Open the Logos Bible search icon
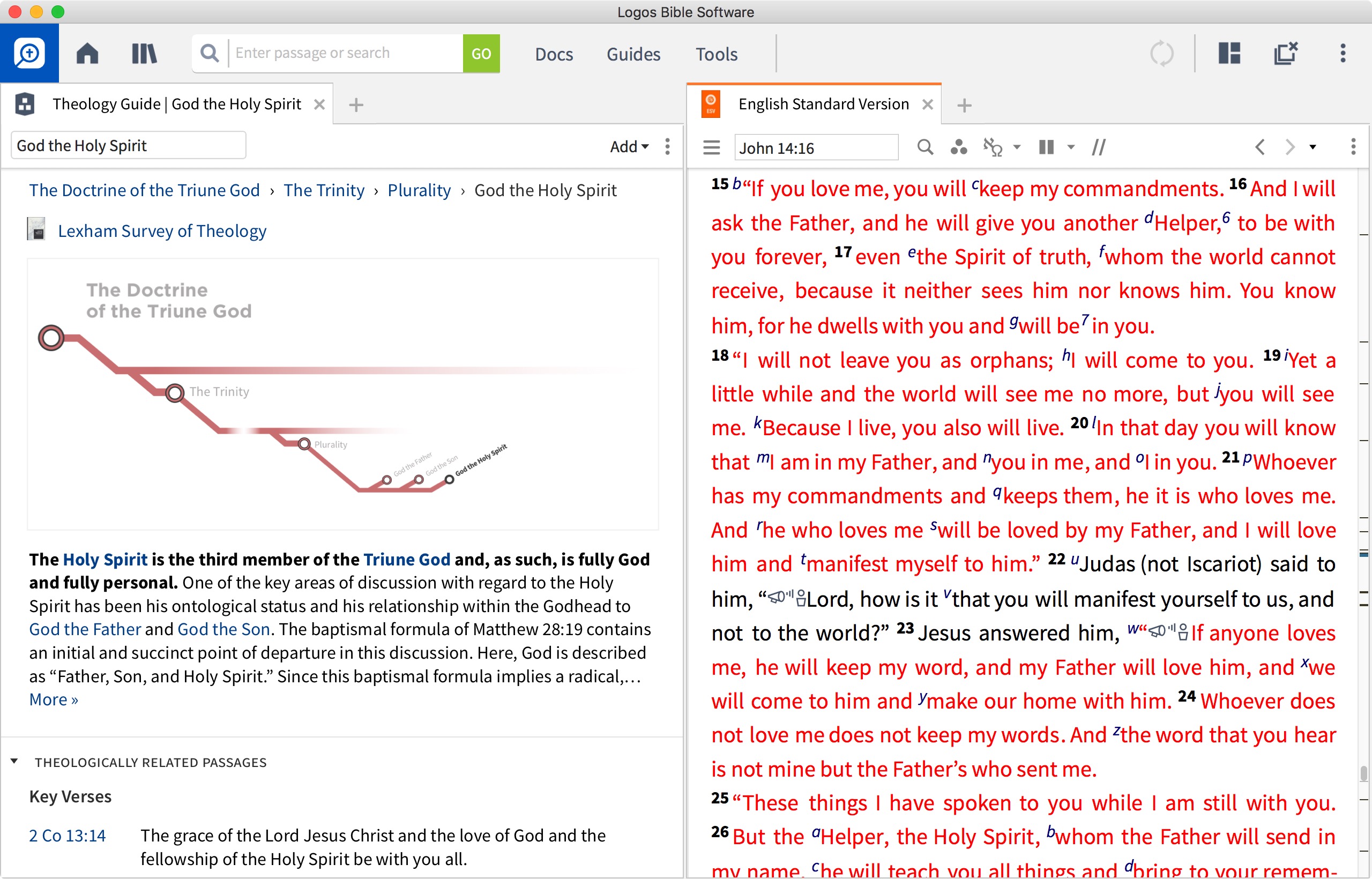 [x=29, y=54]
